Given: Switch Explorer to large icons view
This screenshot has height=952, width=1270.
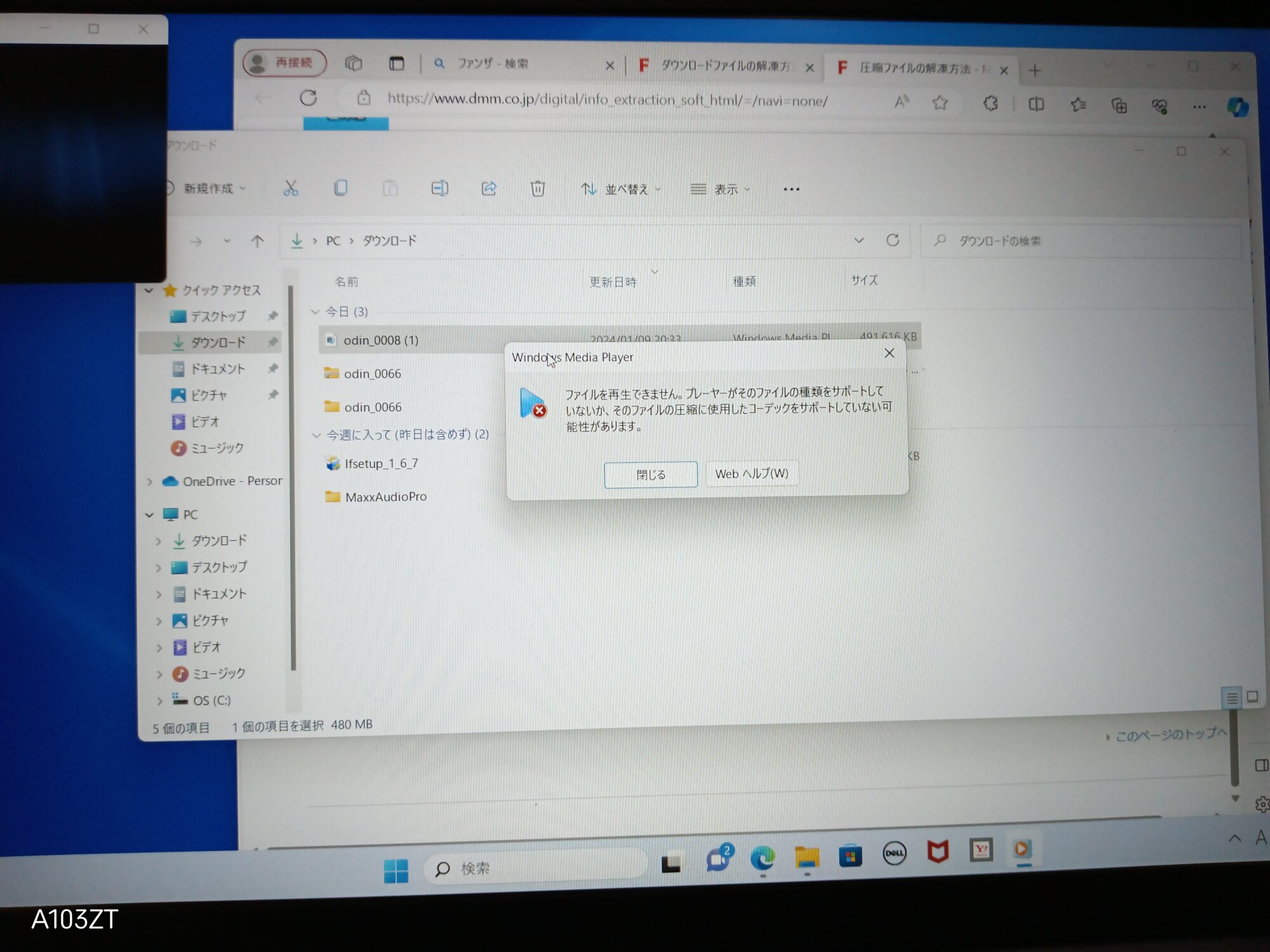Looking at the screenshot, I should 1252,696.
